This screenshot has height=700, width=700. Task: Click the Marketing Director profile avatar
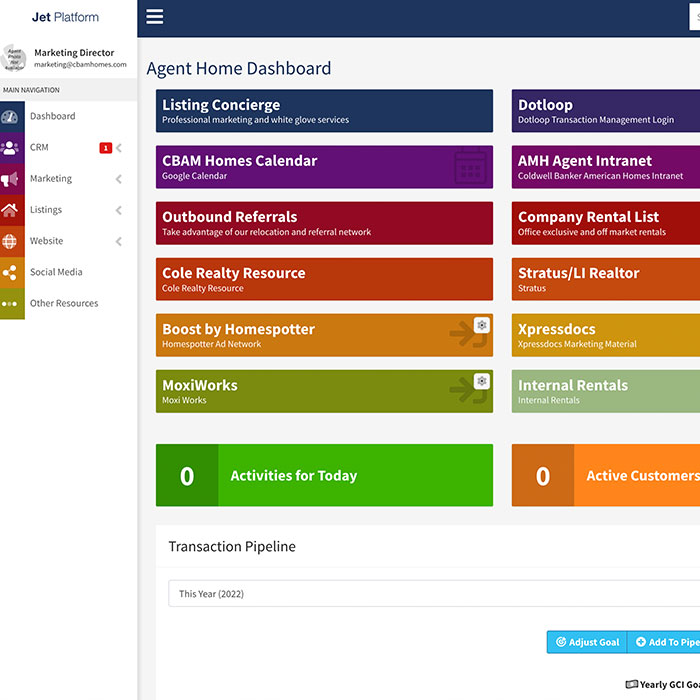coord(13,58)
